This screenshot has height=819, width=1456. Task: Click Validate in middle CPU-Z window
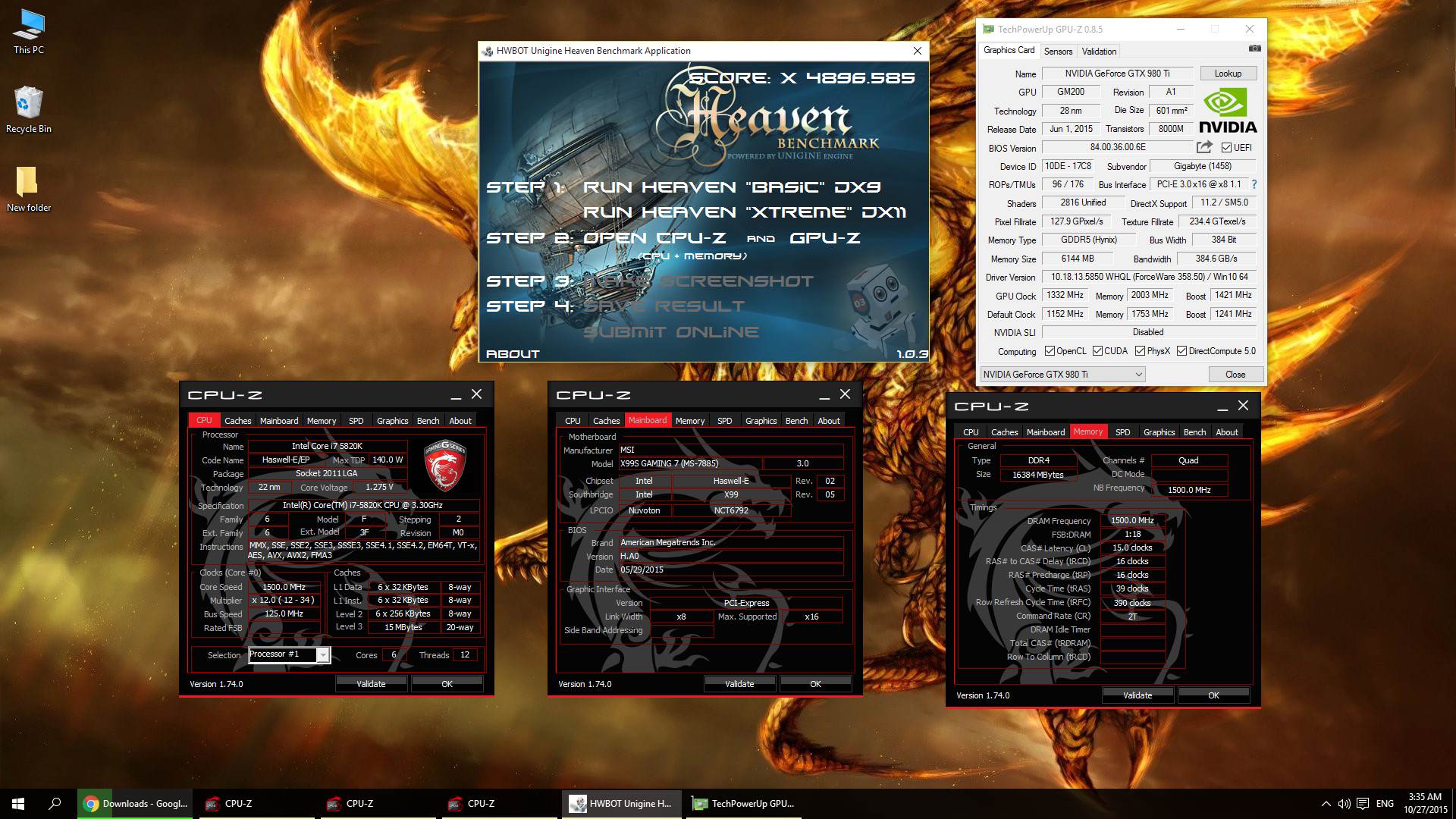click(x=739, y=684)
